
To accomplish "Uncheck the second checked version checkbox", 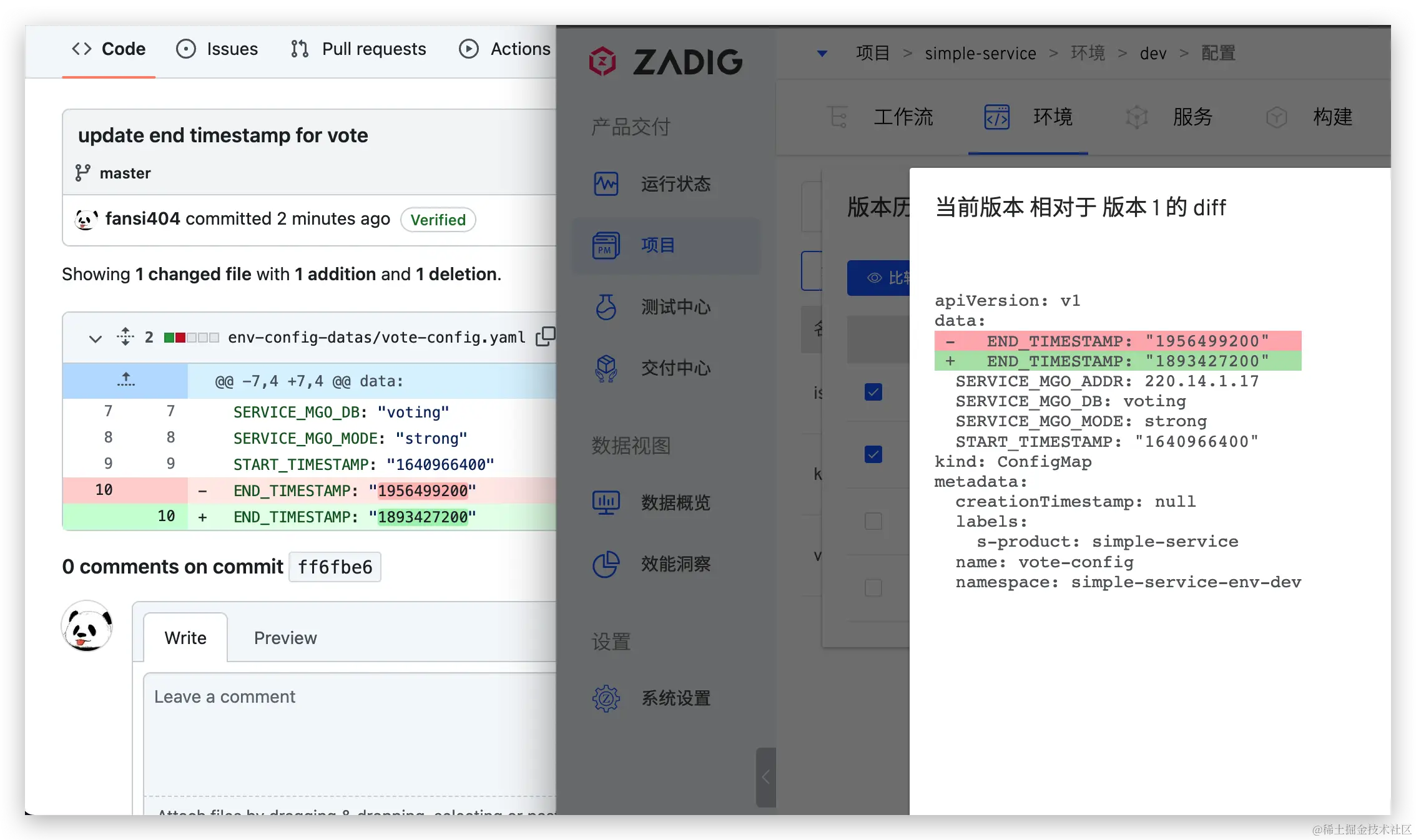I will point(873,454).
